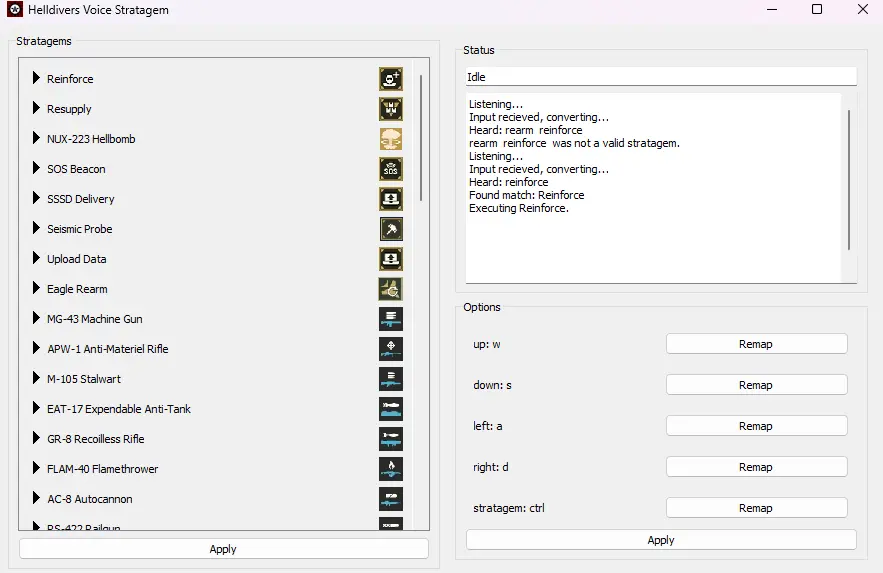This screenshot has width=883, height=573.
Task: Click the Stratagems list scrollbar
Action: (x=421, y=138)
